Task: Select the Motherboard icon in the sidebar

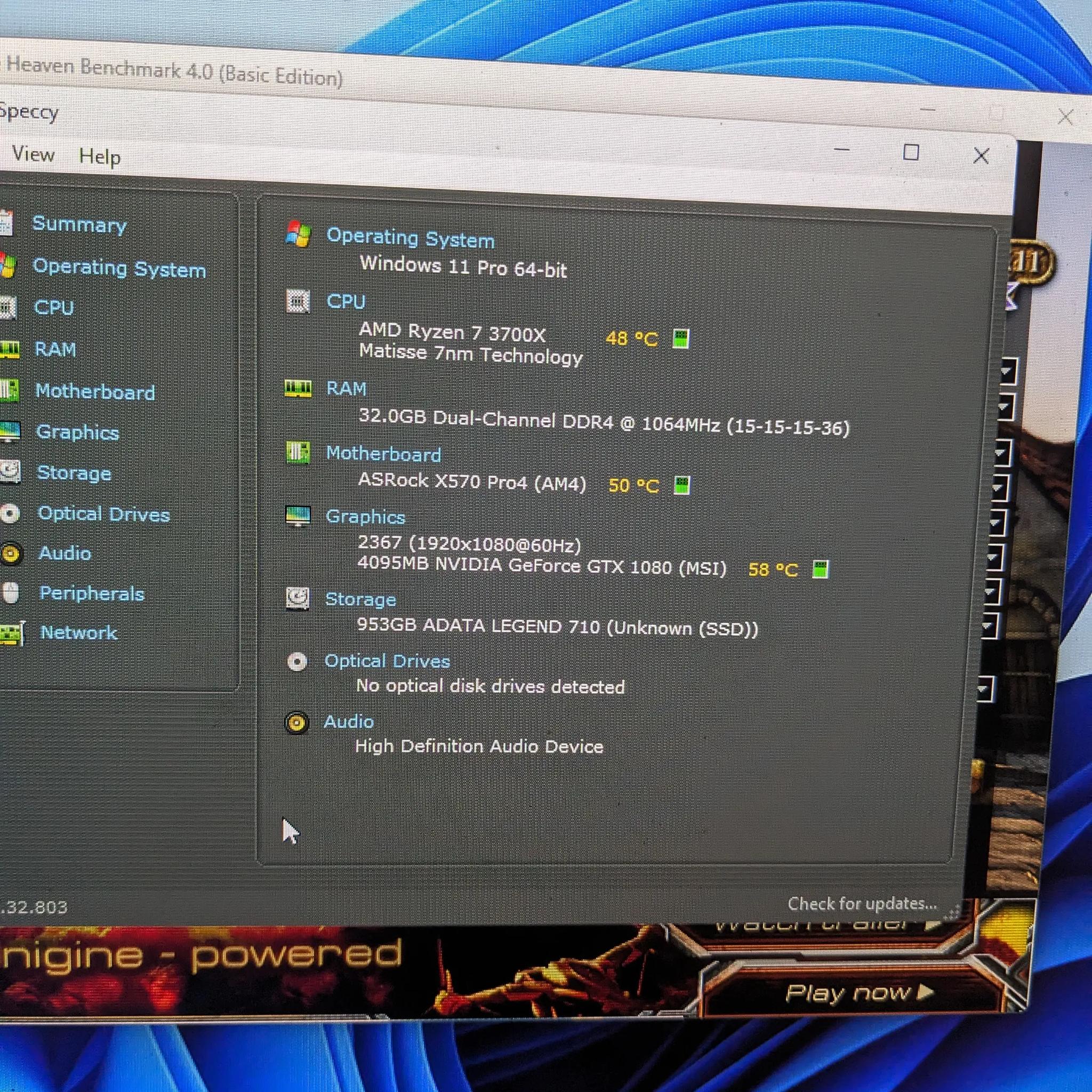Action: pyautogui.click(x=8, y=390)
